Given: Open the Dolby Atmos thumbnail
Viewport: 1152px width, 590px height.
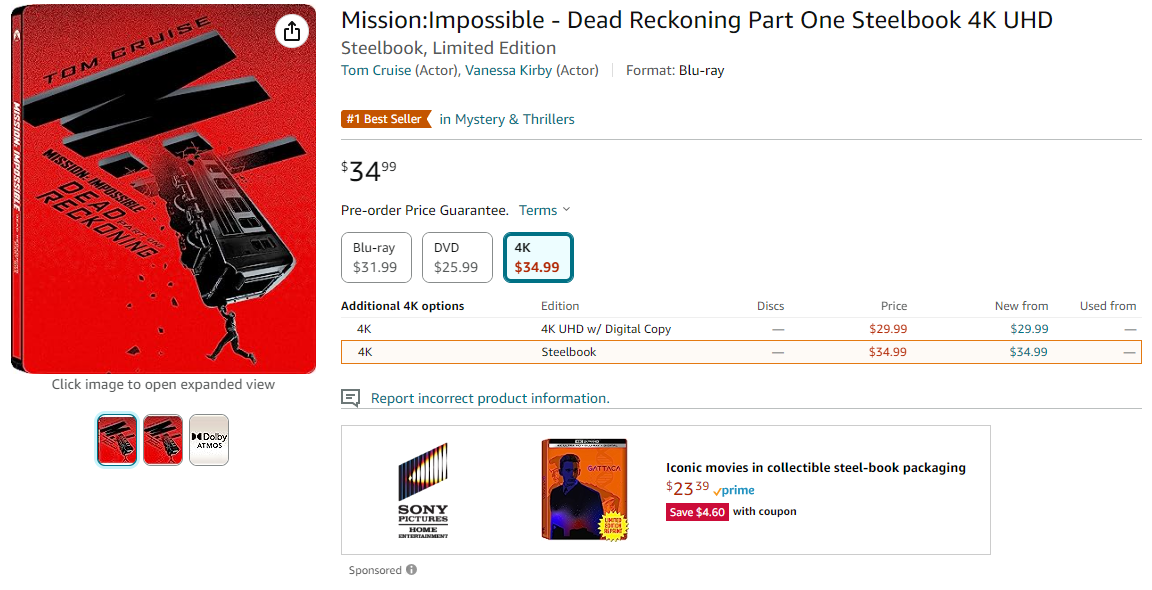Looking at the screenshot, I should click(209, 440).
